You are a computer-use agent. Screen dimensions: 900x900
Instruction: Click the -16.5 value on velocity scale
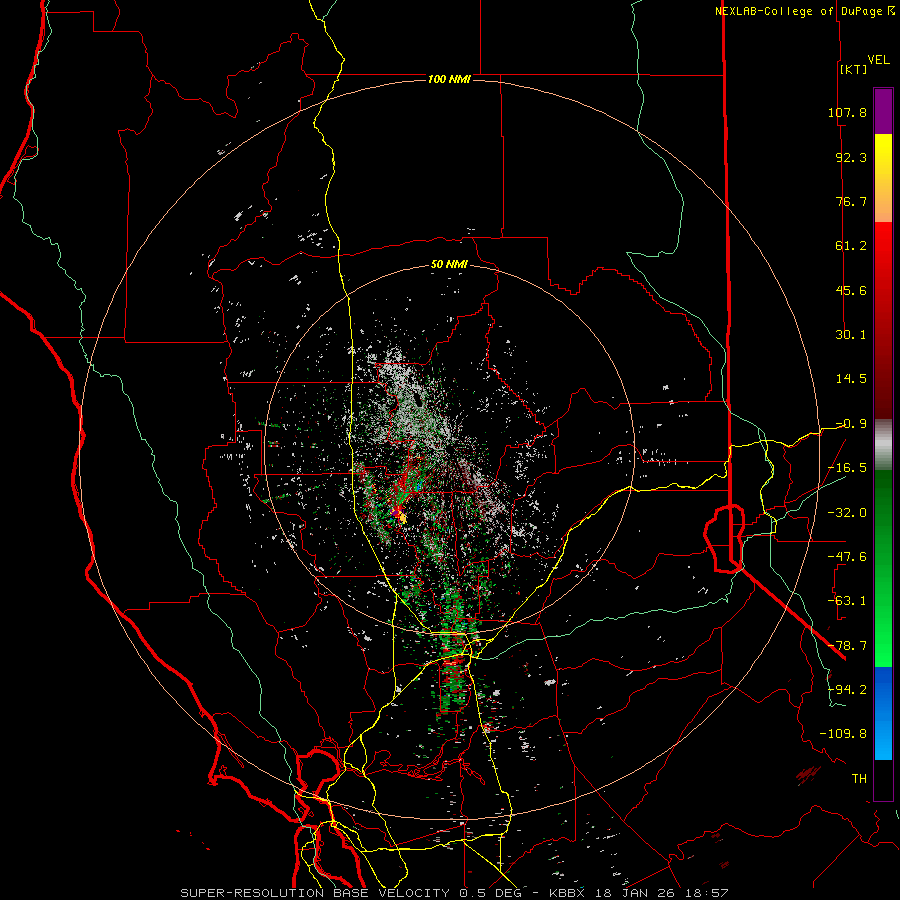(847, 468)
